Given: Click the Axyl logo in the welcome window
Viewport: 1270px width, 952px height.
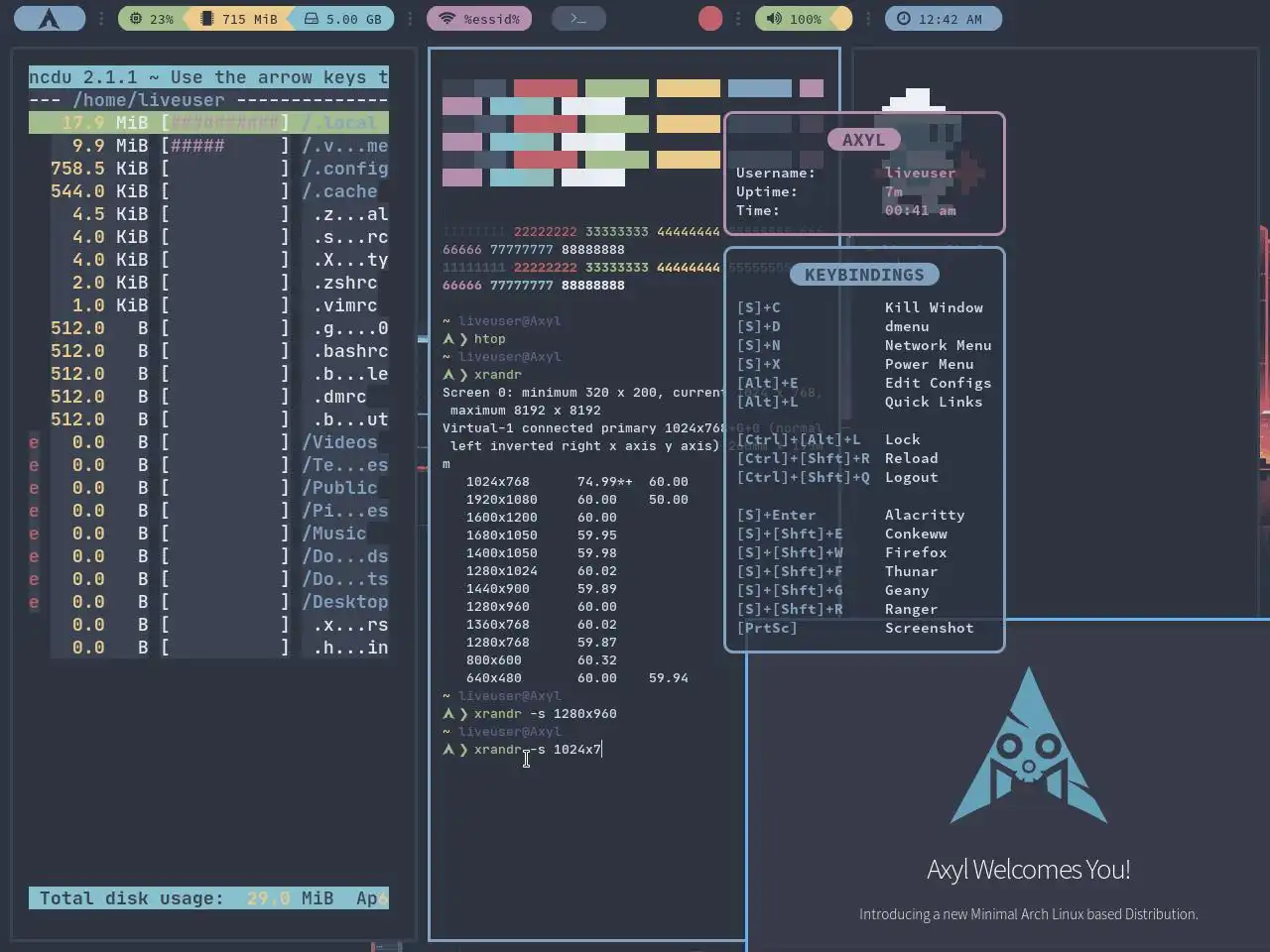Looking at the screenshot, I should pos(1028,746).
